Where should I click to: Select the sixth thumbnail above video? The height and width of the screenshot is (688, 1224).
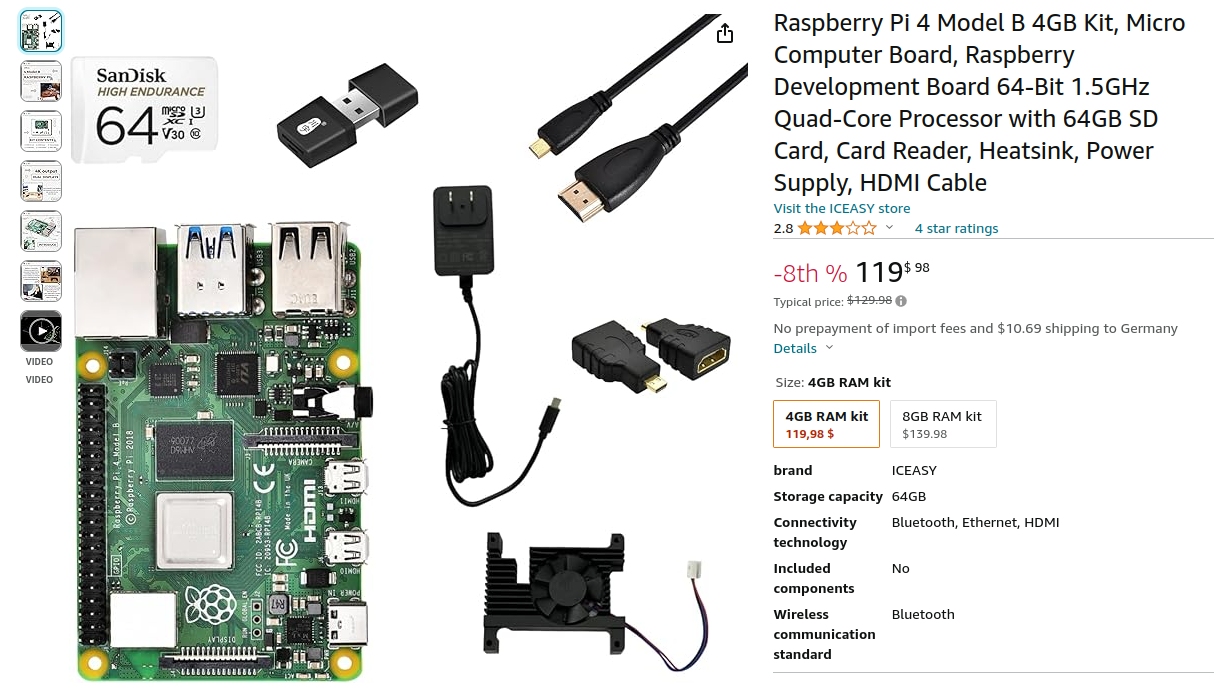[x=41, y=281]
